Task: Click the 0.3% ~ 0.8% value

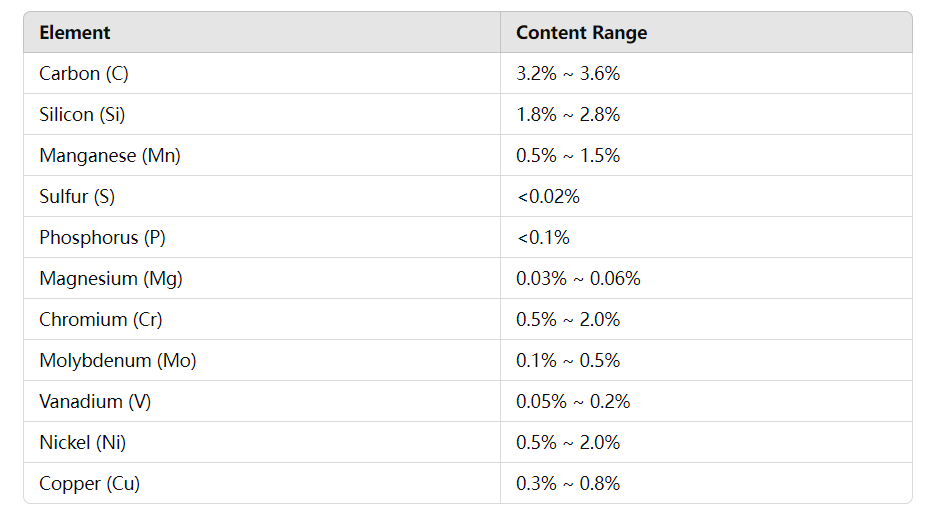Action: click(x=568, y=483)
